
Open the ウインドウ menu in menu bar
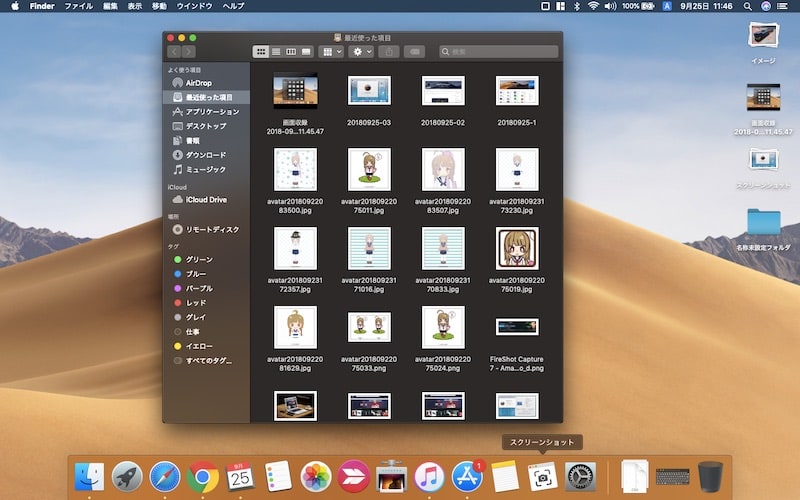196,6
